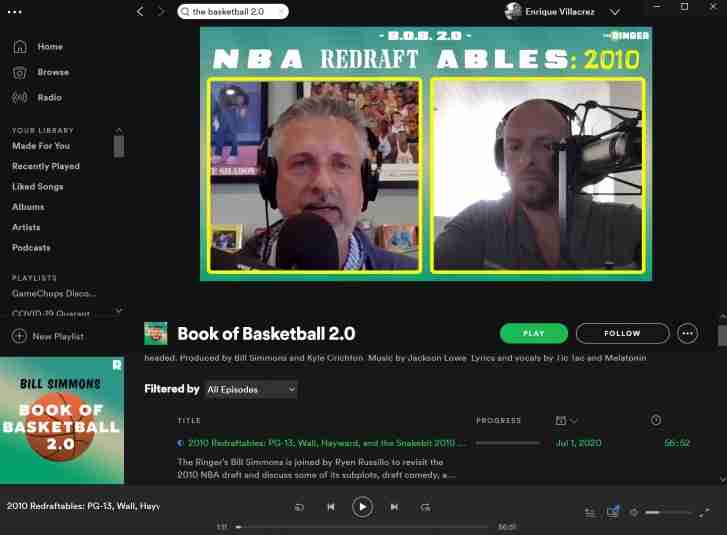Click now-playing title in bottom bar

[x=83, y=506]
